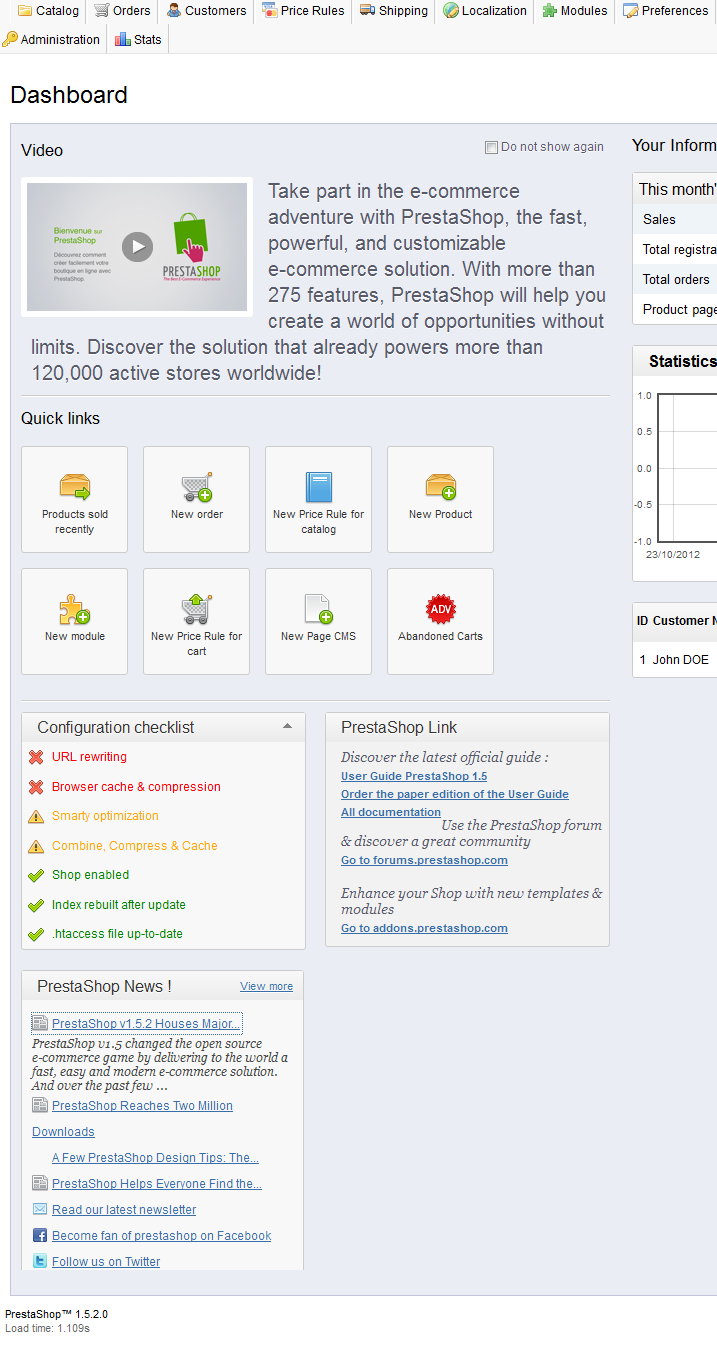Open the Follow us on Twitter link
717x1350 pixels.
click(106, 1262)
